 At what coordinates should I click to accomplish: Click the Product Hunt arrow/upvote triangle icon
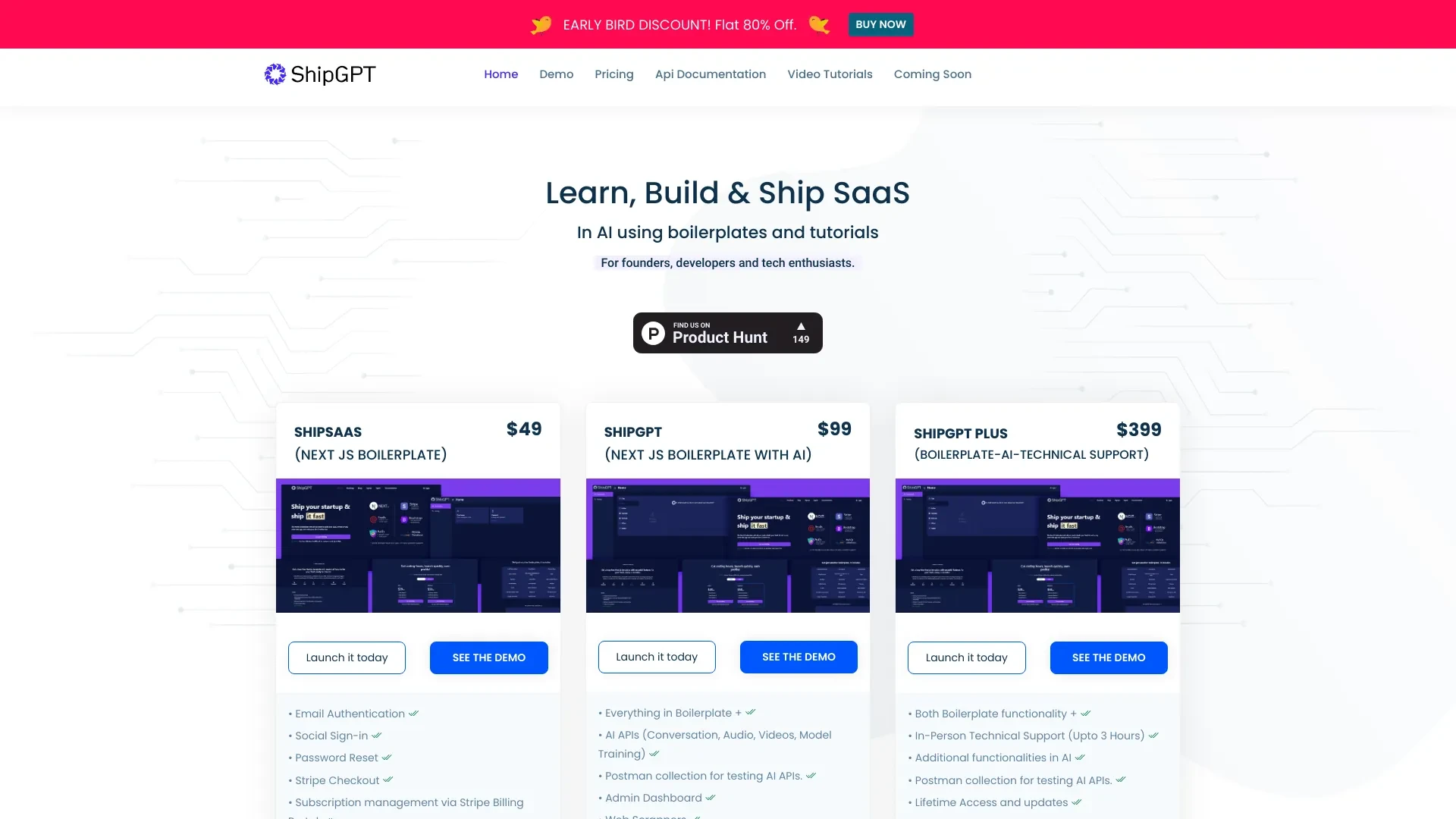(x=800, y=326)
